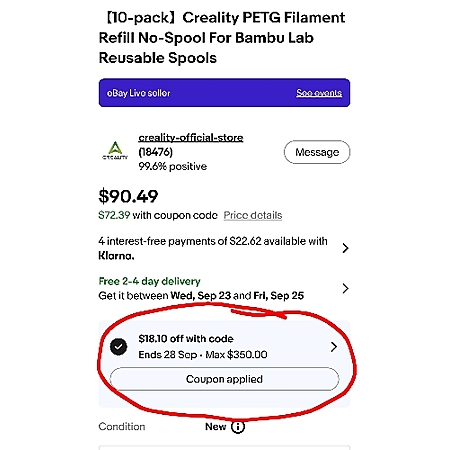Click the Creality seller logo
This screenshot has width=450, height=450.
(115, 151)
